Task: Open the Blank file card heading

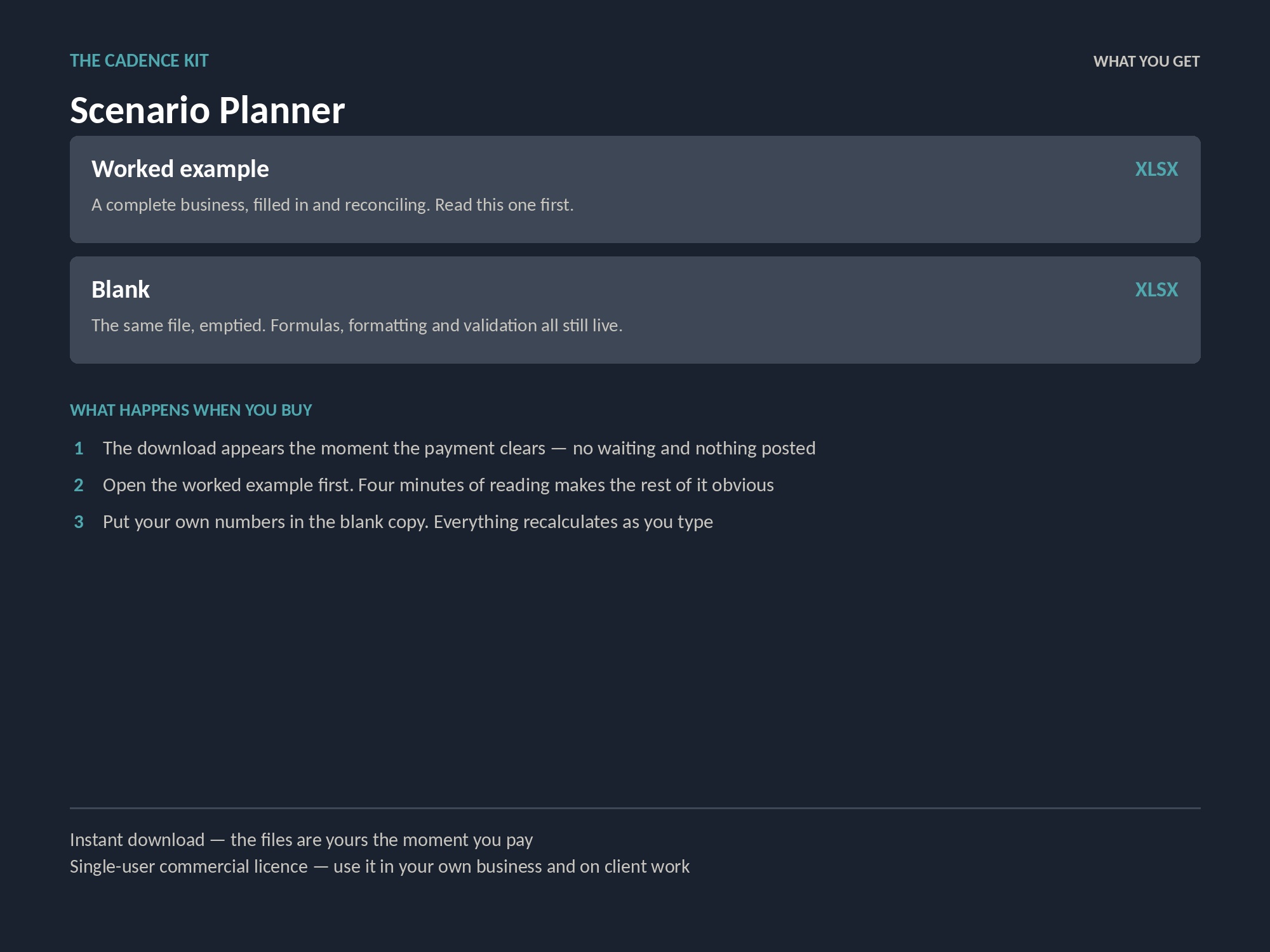Action: coord(121,290)
